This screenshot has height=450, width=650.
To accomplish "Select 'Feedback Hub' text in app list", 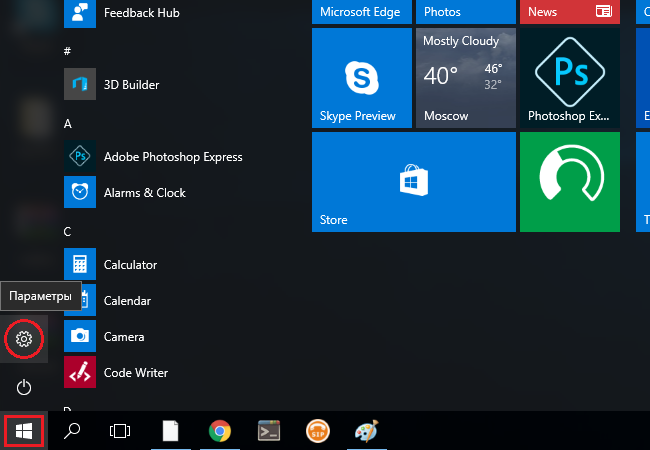I will pyautogui.click(x=142, y=13).
